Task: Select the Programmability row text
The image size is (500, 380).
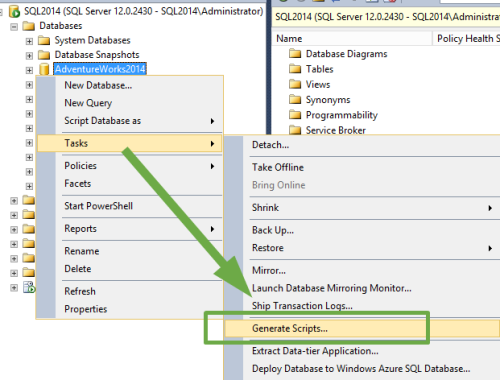Action: (x=342, y=115)
